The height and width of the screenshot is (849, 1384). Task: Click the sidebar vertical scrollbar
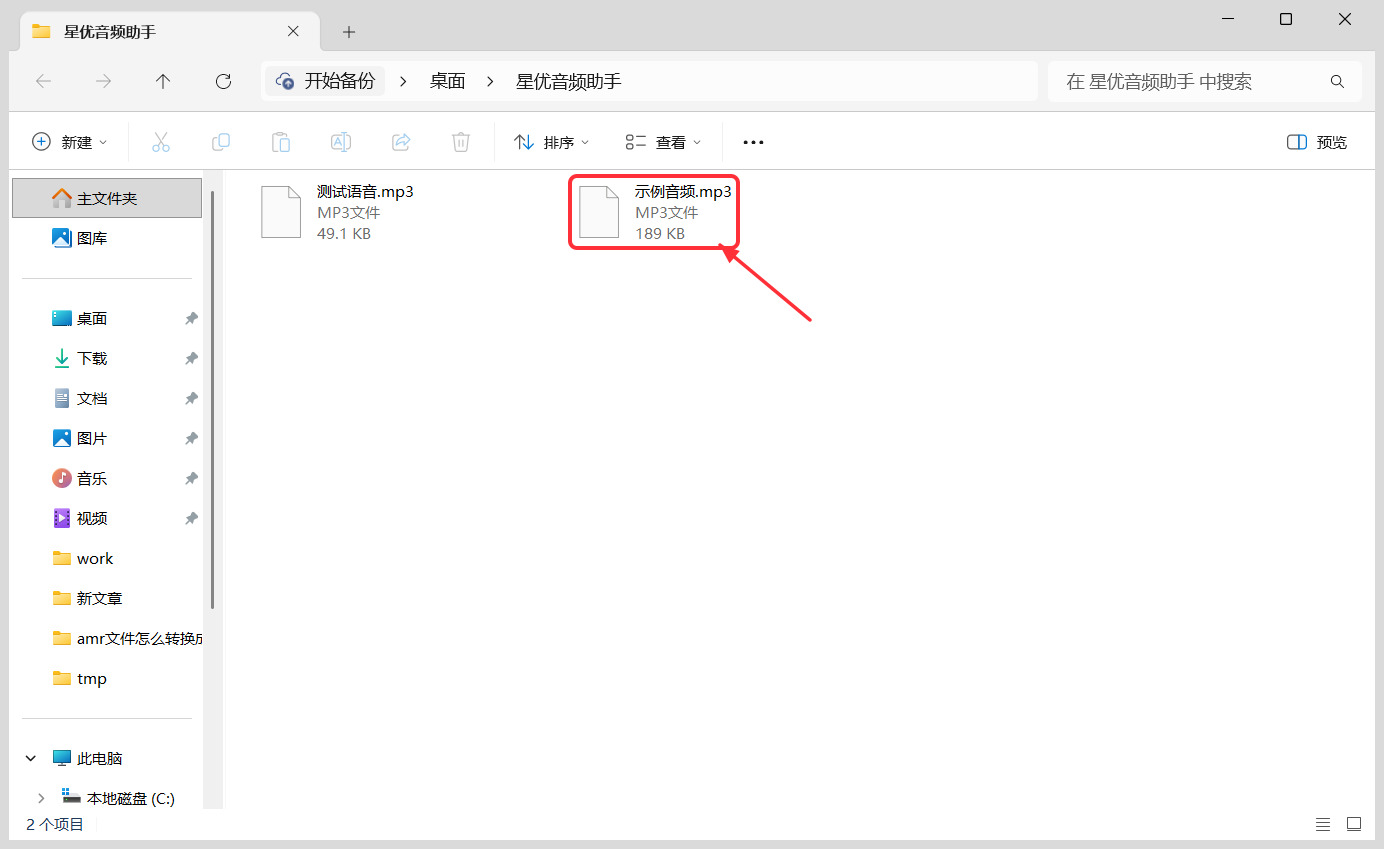(212, 400)
